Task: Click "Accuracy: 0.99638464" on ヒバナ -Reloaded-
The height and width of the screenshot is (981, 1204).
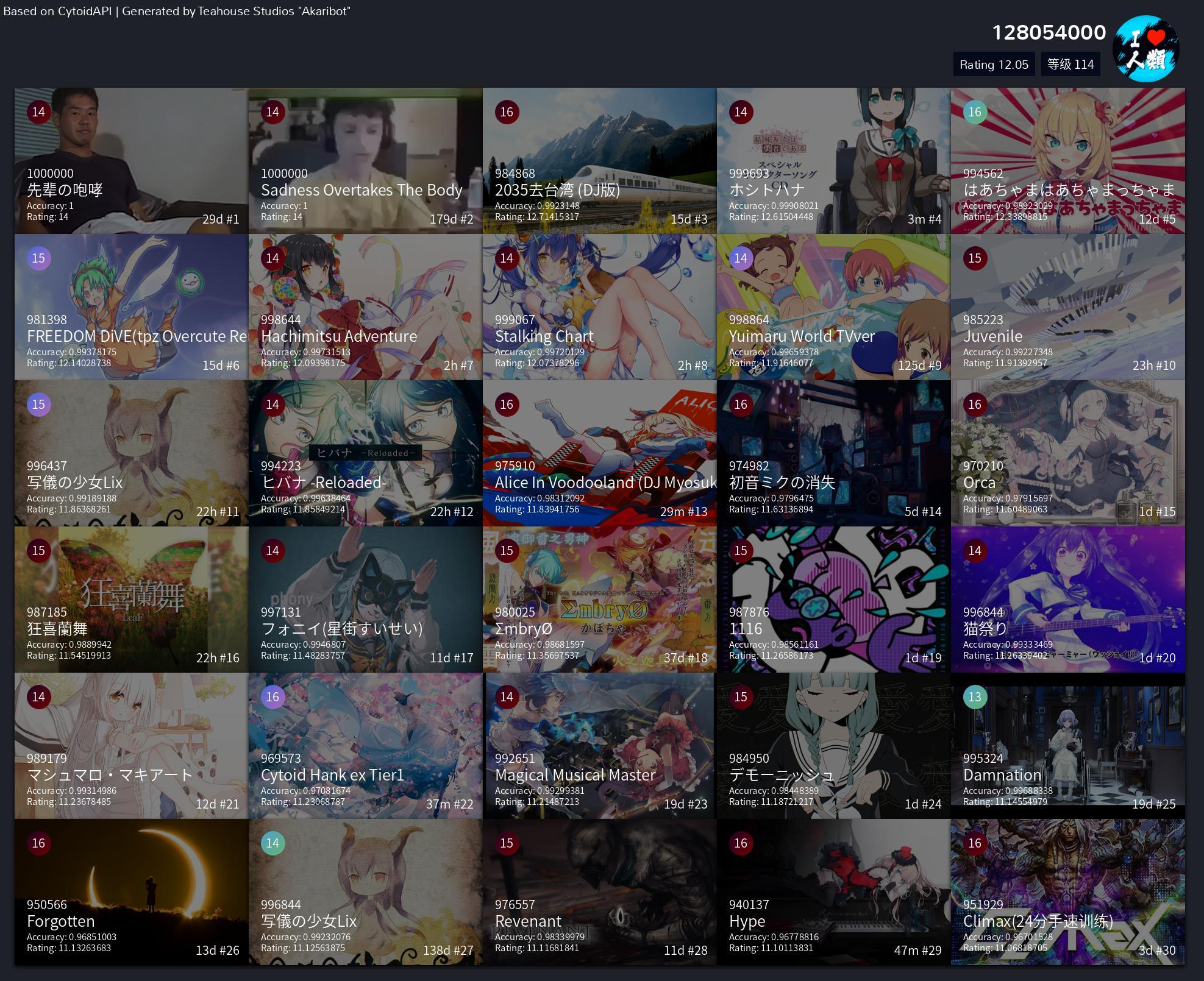Action: (x=305, y=498)
